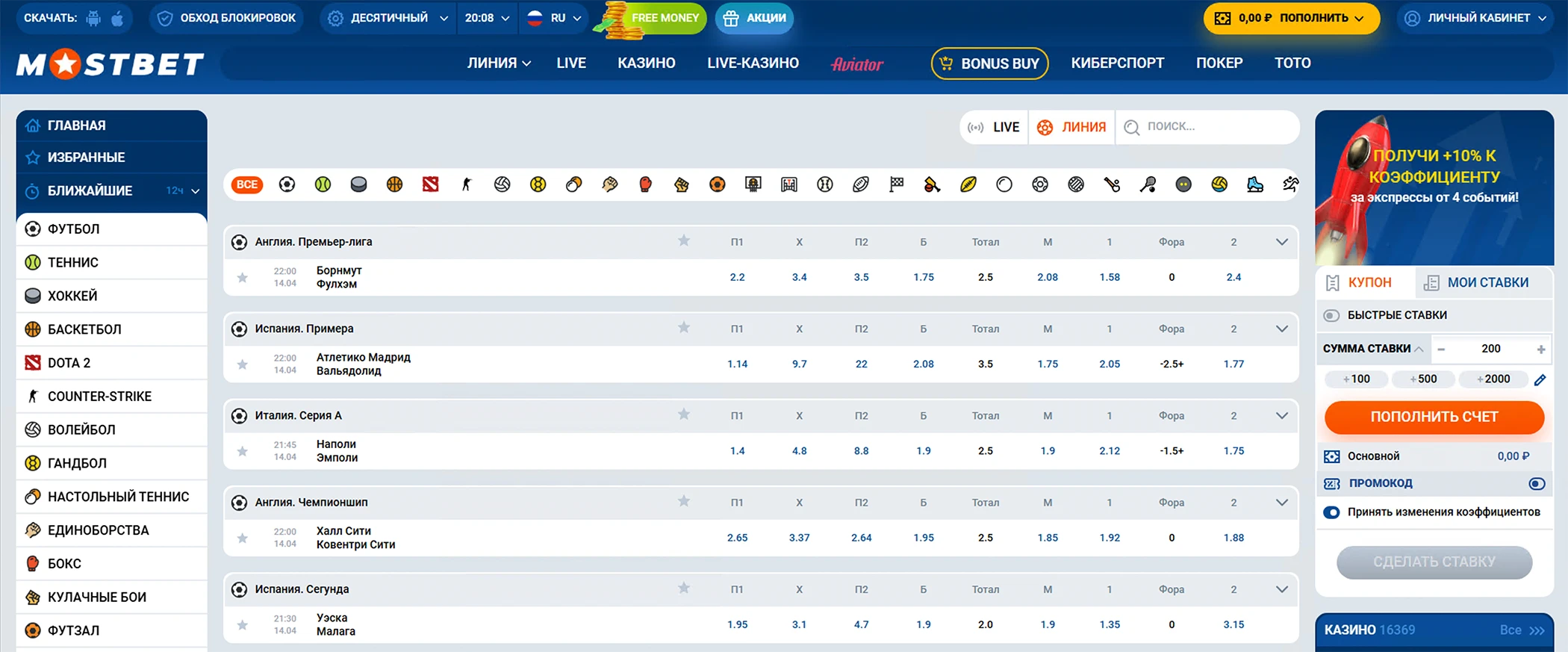Switch to the Мои ставки tab

(1476, 282)
